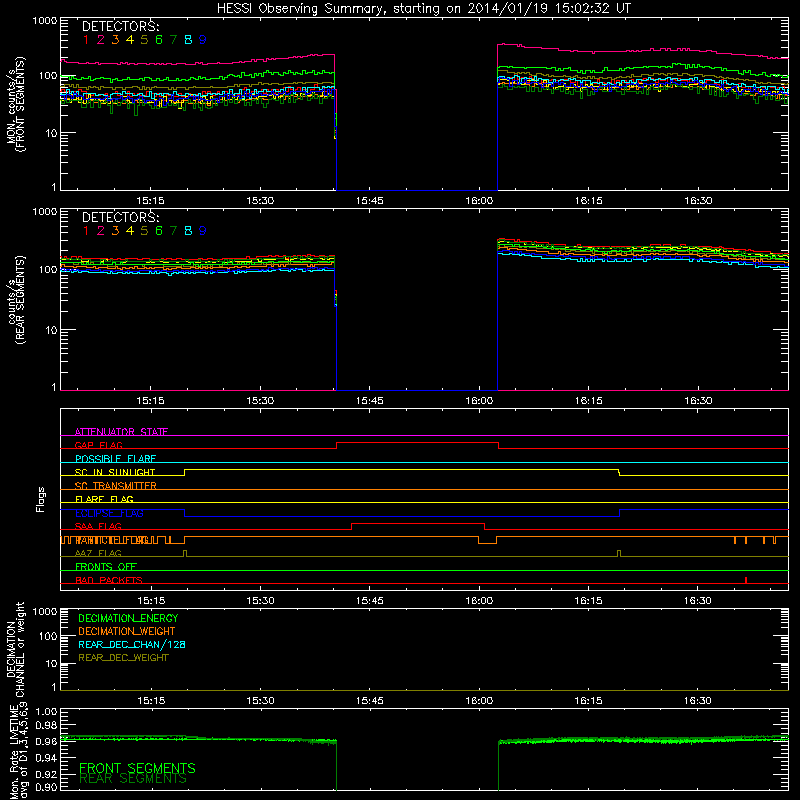Screen dimensions: 800x800
Task: Select detector 8 number in front segments legend
Action: (x=188, y=40)
